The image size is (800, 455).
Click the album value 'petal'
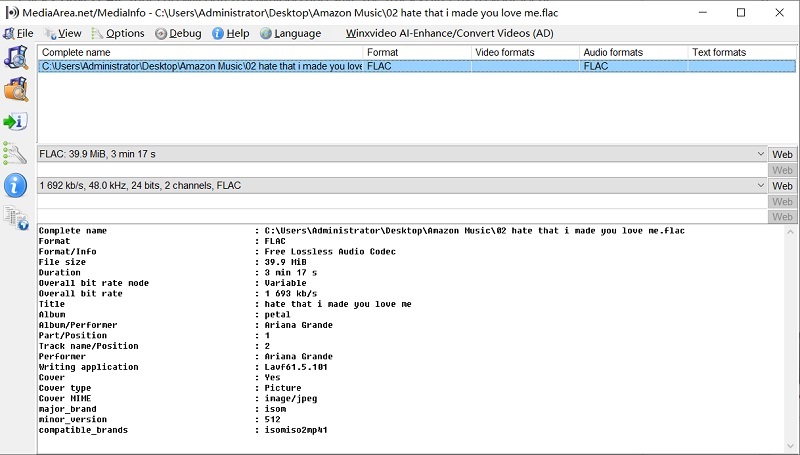pos(277,315)
